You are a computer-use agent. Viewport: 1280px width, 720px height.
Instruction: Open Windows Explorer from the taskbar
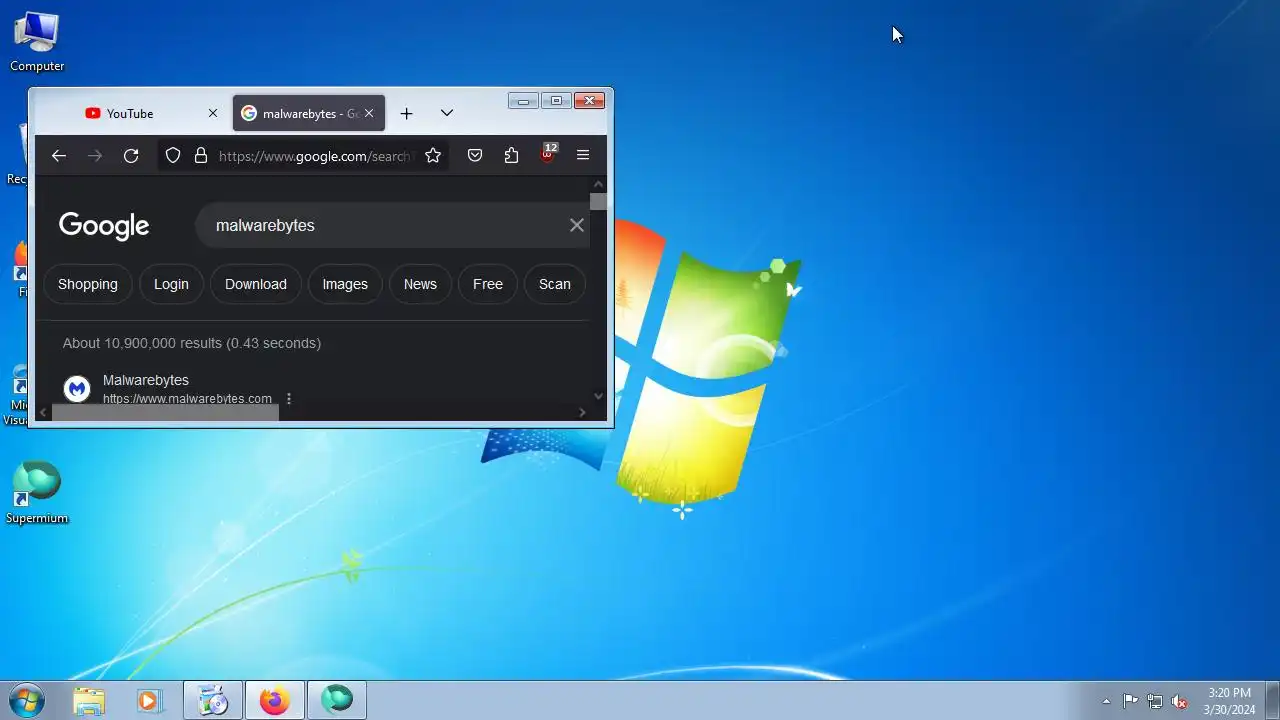coord(89,701)
